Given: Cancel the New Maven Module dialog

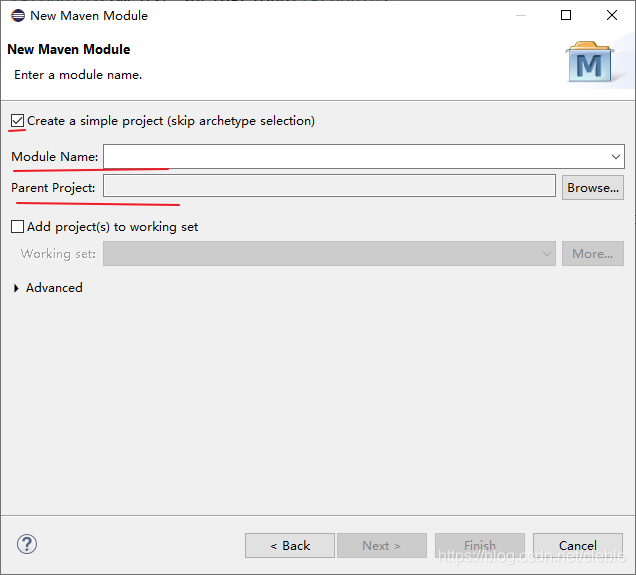Looking at the screenshot, I should click(578, 546).
